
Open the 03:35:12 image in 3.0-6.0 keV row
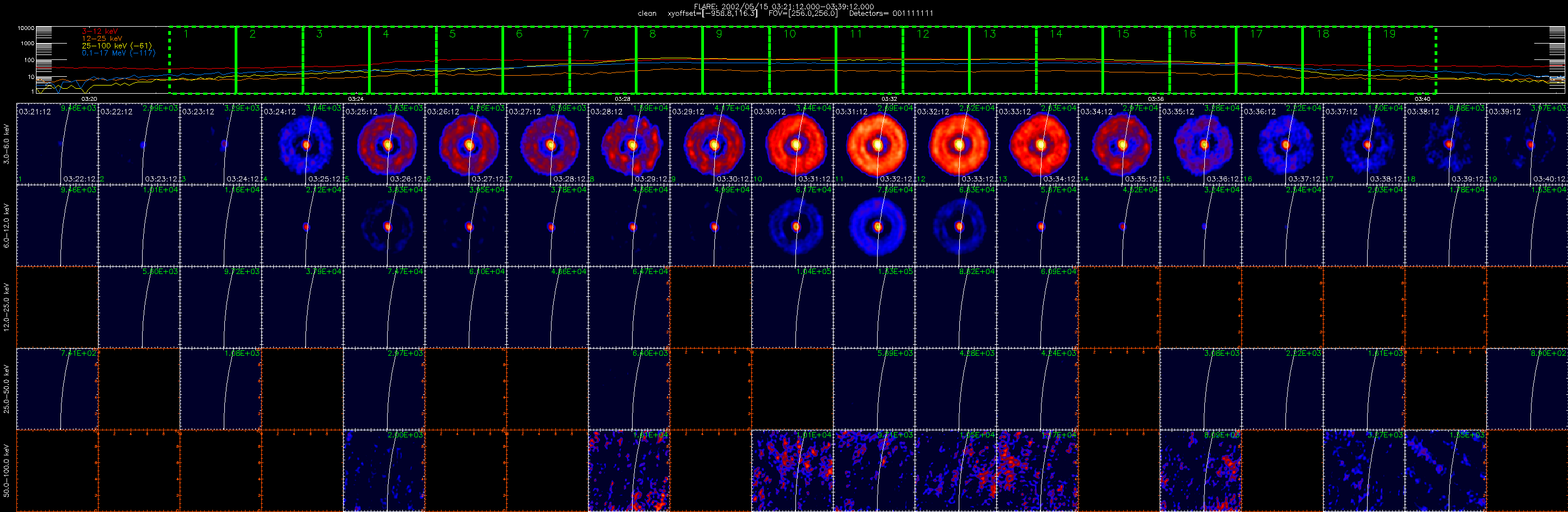coord(1200,144)
